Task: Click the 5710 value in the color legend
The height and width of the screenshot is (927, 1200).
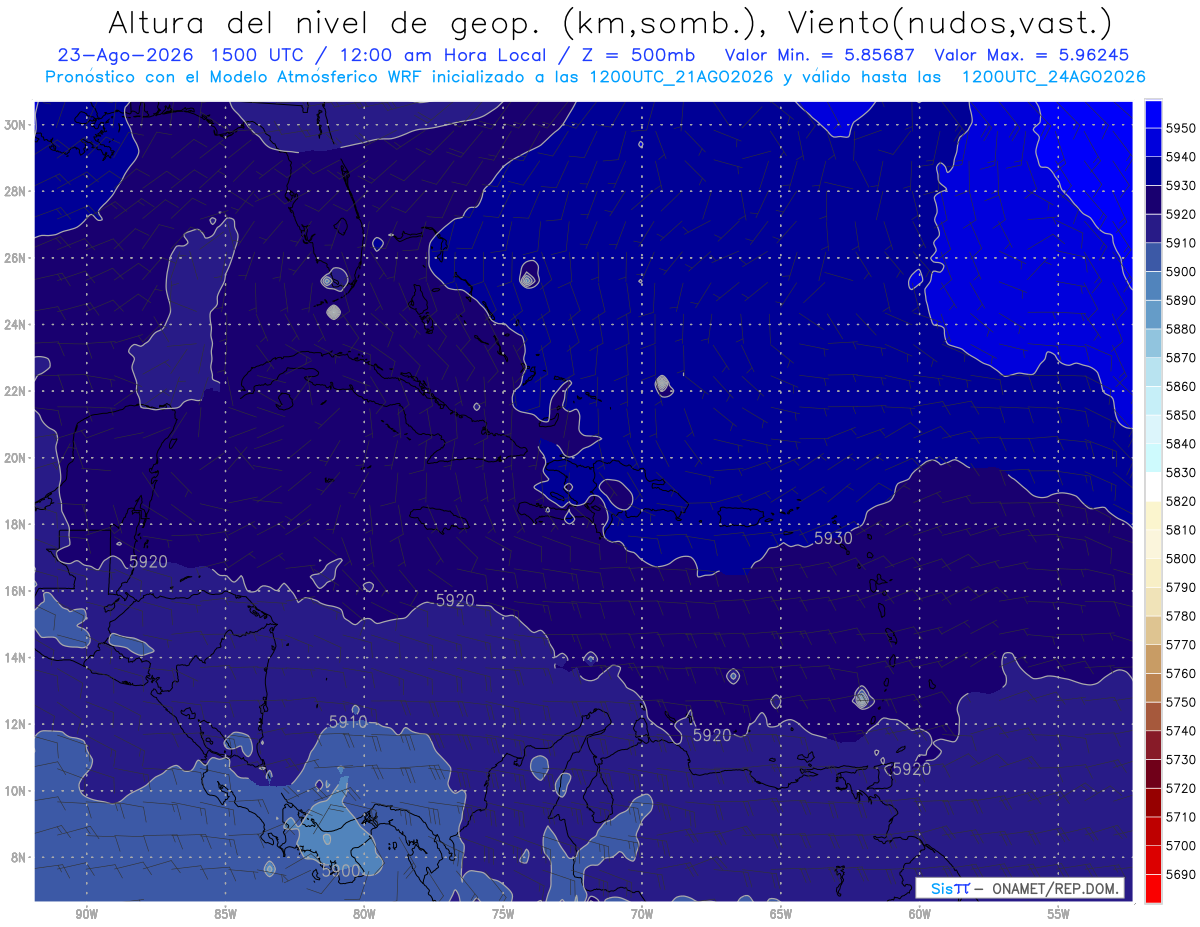Action: coord(1181,816)
